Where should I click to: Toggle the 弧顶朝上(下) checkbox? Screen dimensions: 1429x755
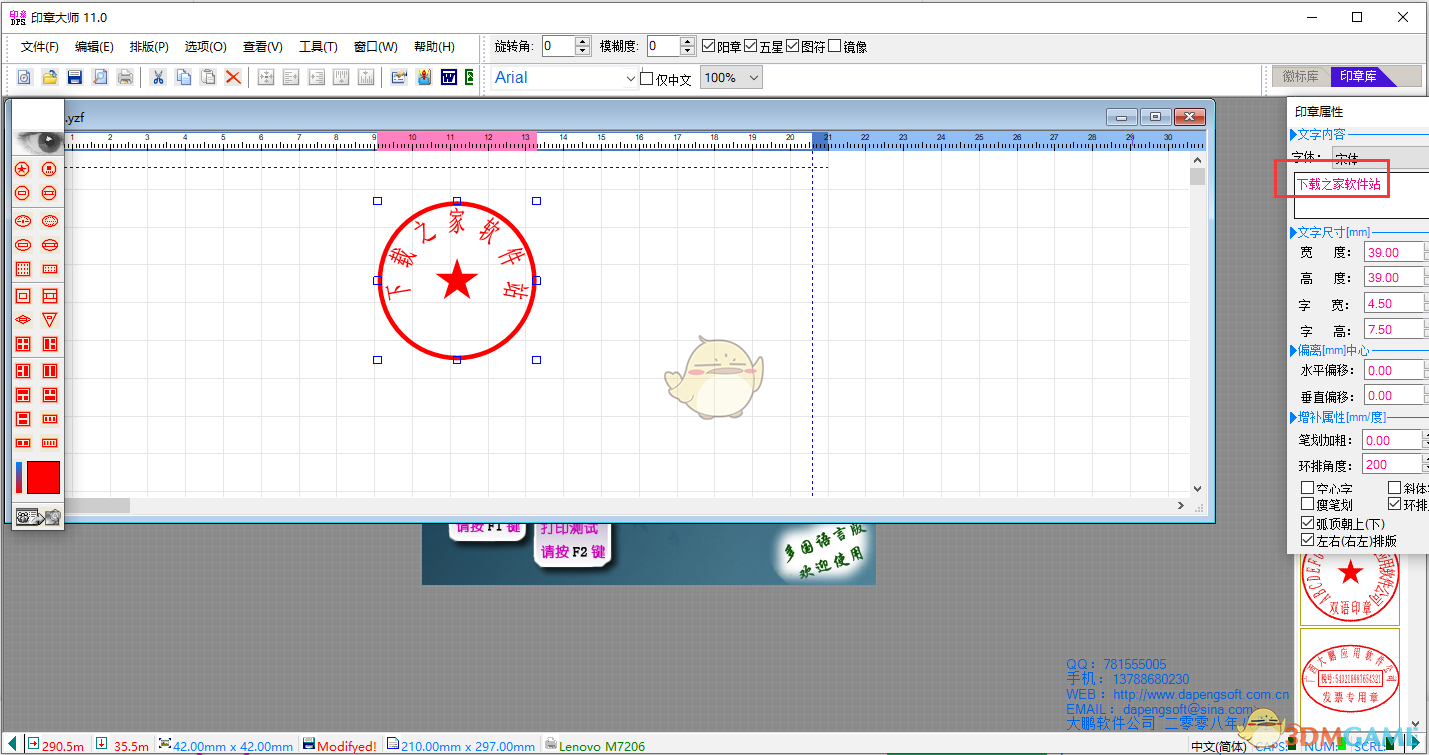(x=1307, y=523)
